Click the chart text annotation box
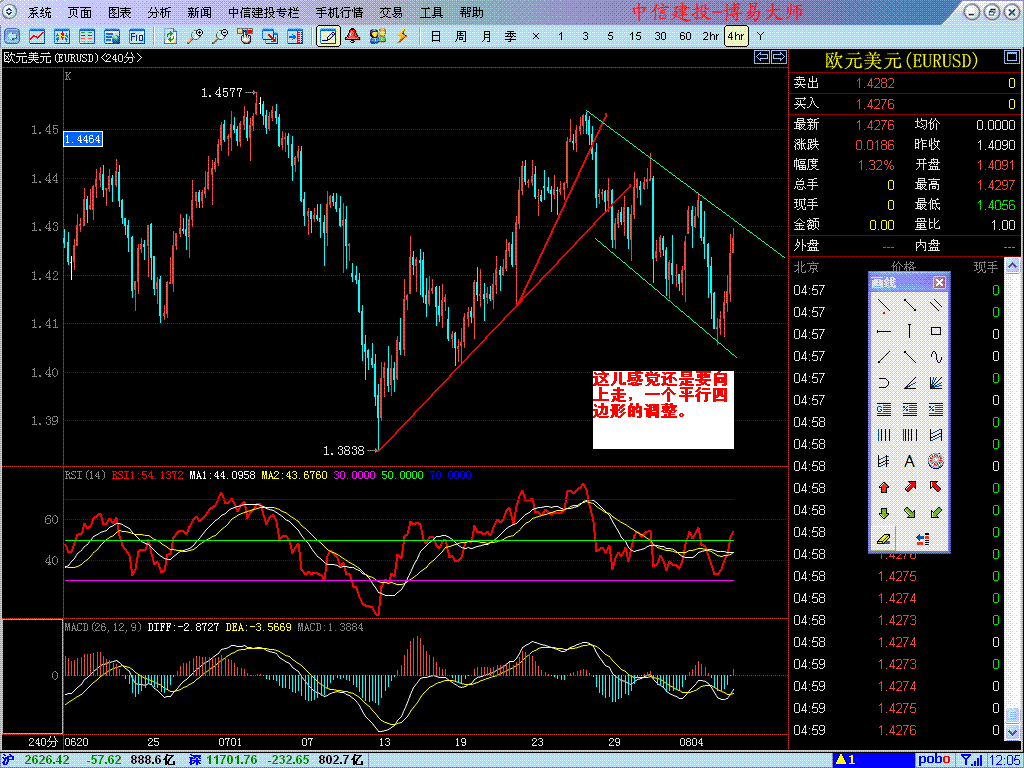The width and height of the screenshot is (1024, 768). click(664, 409)
